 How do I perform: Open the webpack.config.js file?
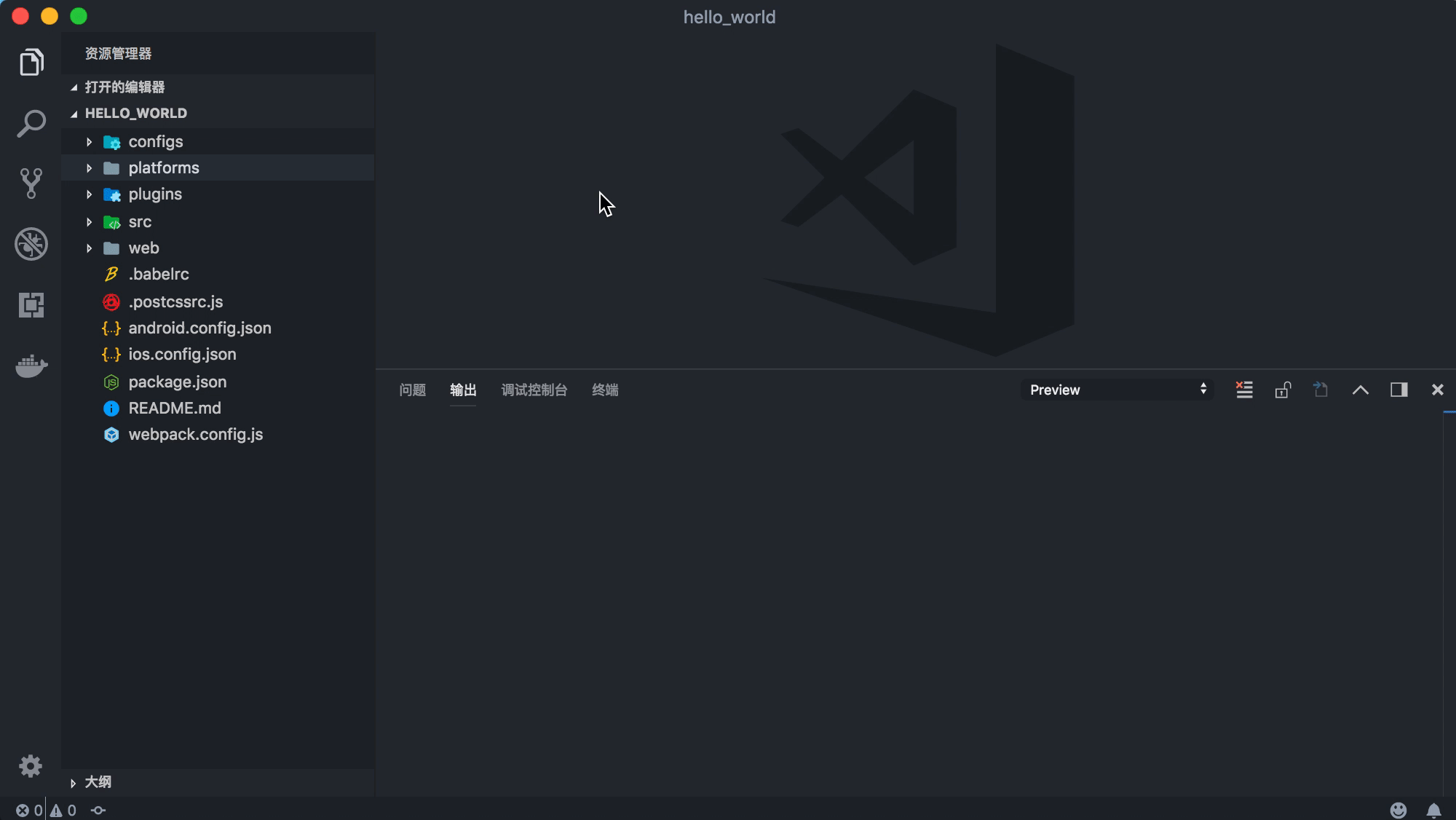tap(195, 435)
